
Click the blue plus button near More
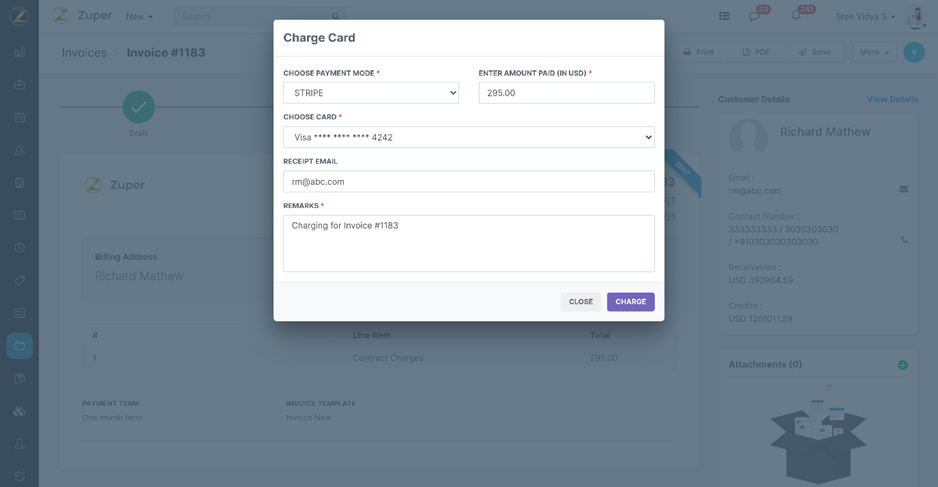[913, 52]
